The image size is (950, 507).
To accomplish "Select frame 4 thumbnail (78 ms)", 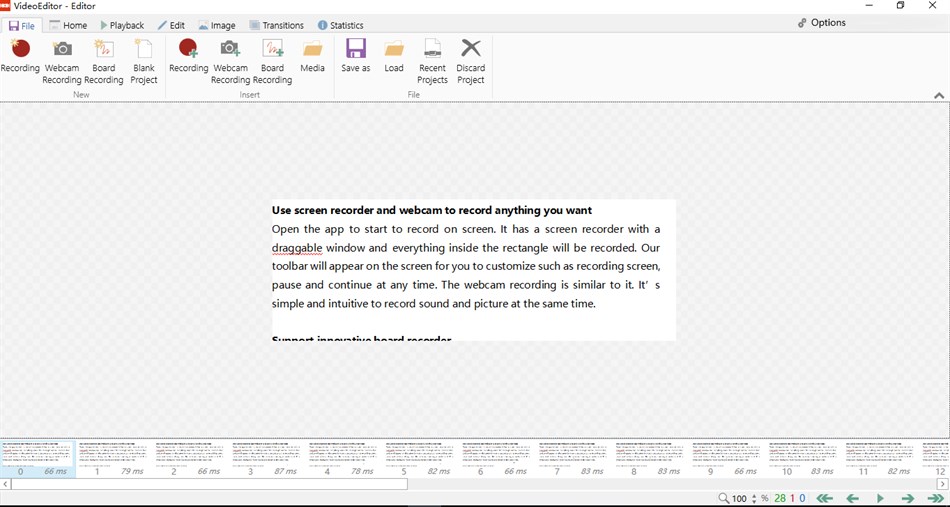I will [344, 459].
